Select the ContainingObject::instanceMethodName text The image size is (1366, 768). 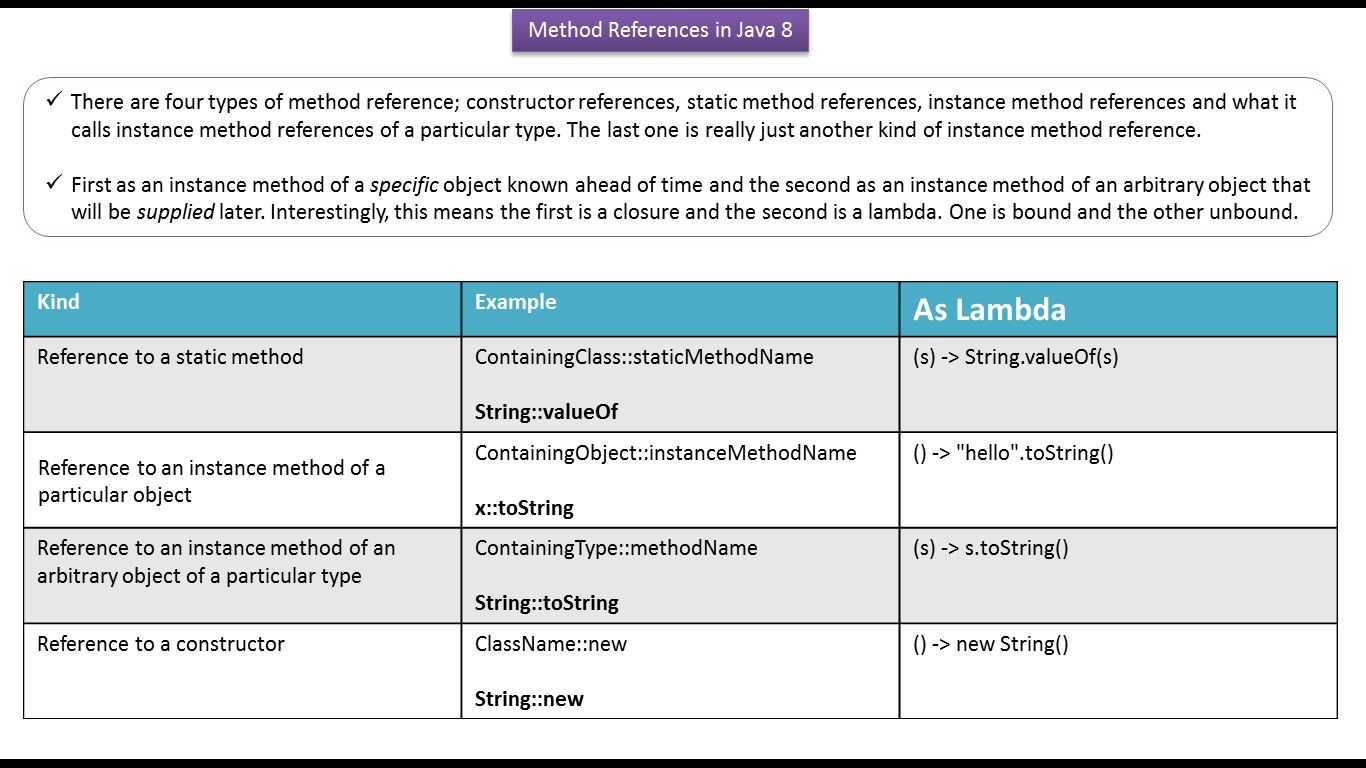pyautogui.click(x=665, y=453)
